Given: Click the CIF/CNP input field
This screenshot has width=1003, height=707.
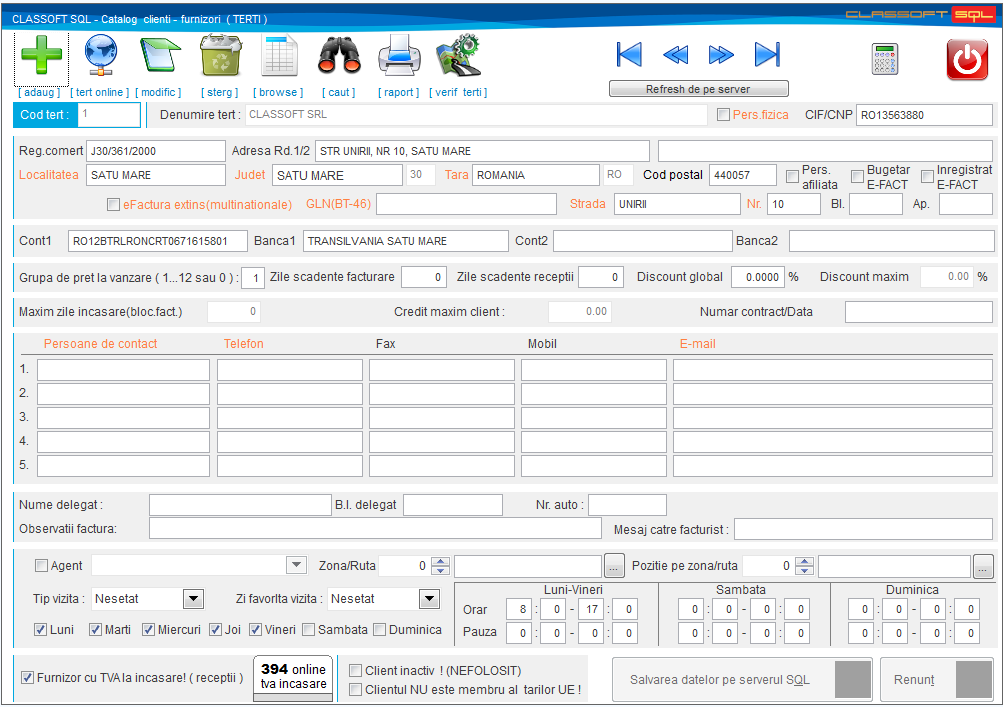Looking at the screenshot, I should 924,115.
